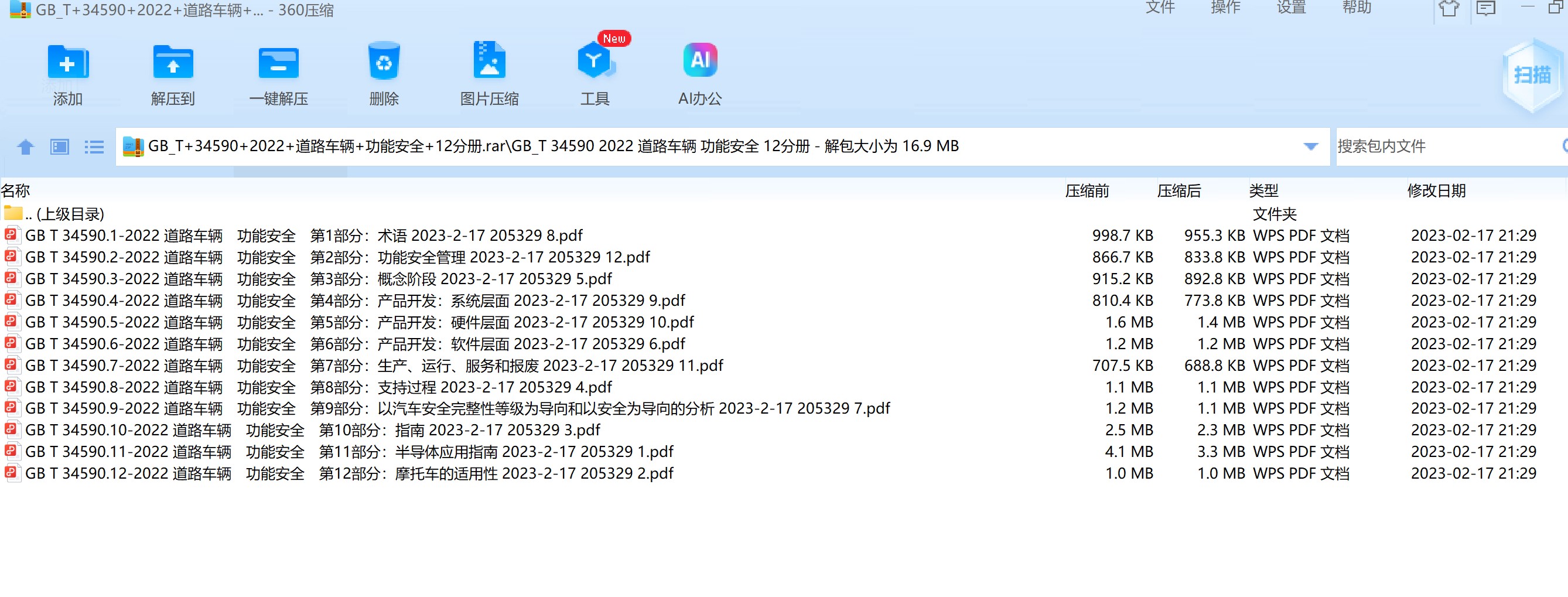This screenshot has height=597, width=1568.
Task: Click the 文件夹 type cell
Action: 1275,214
